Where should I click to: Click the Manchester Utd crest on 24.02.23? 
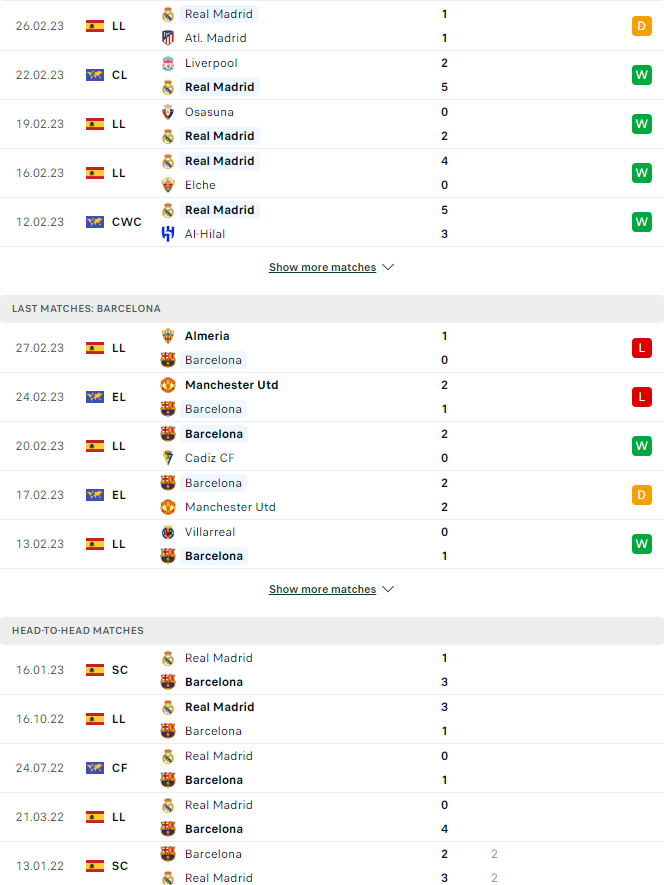[168, 385]
